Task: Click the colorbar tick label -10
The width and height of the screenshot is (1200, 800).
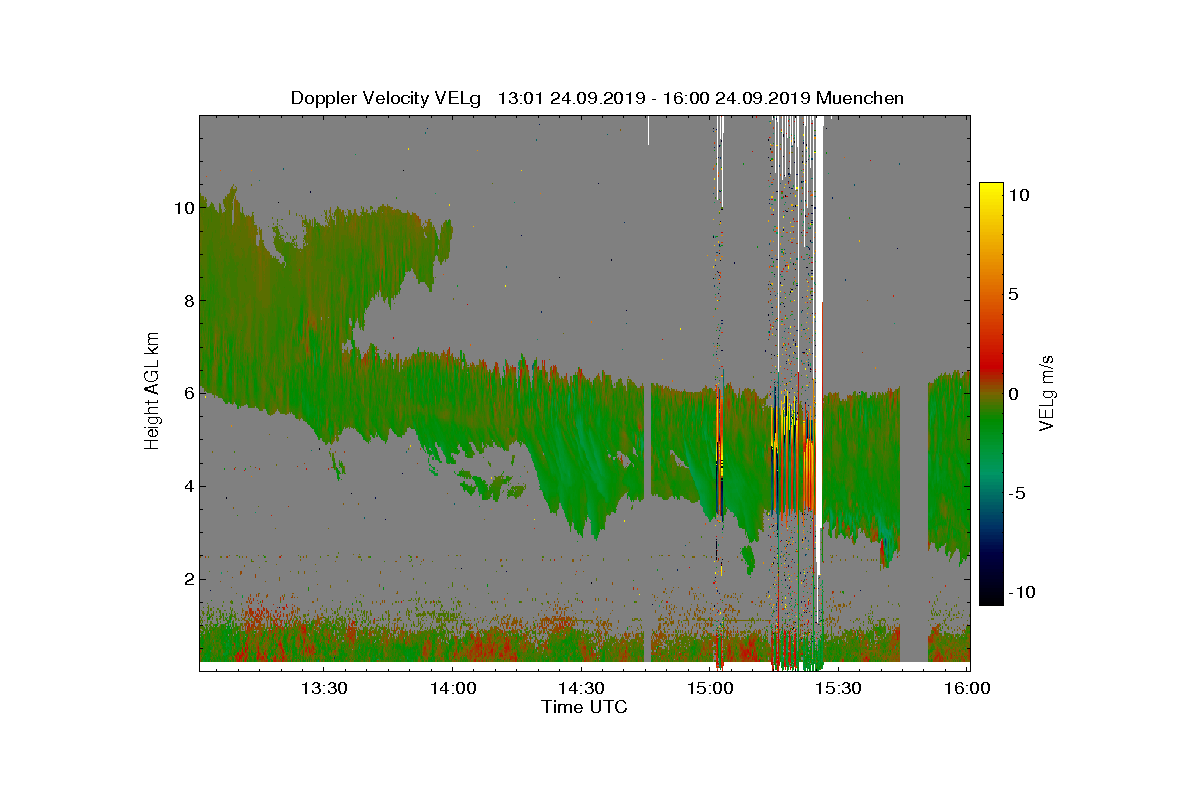Action: 1021,592
